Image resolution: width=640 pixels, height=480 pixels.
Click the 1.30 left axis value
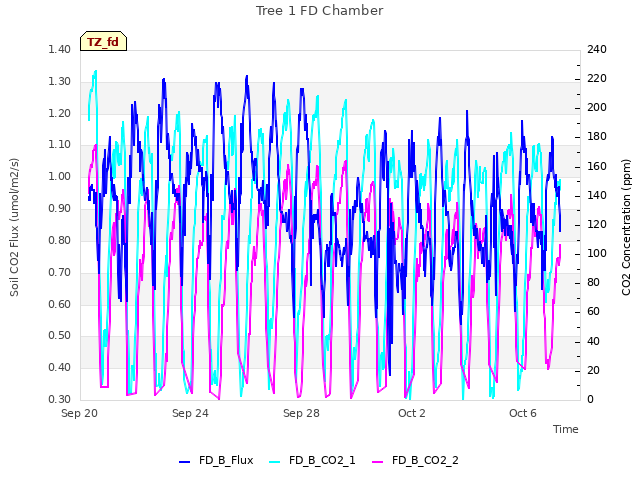tap(60, 82)
